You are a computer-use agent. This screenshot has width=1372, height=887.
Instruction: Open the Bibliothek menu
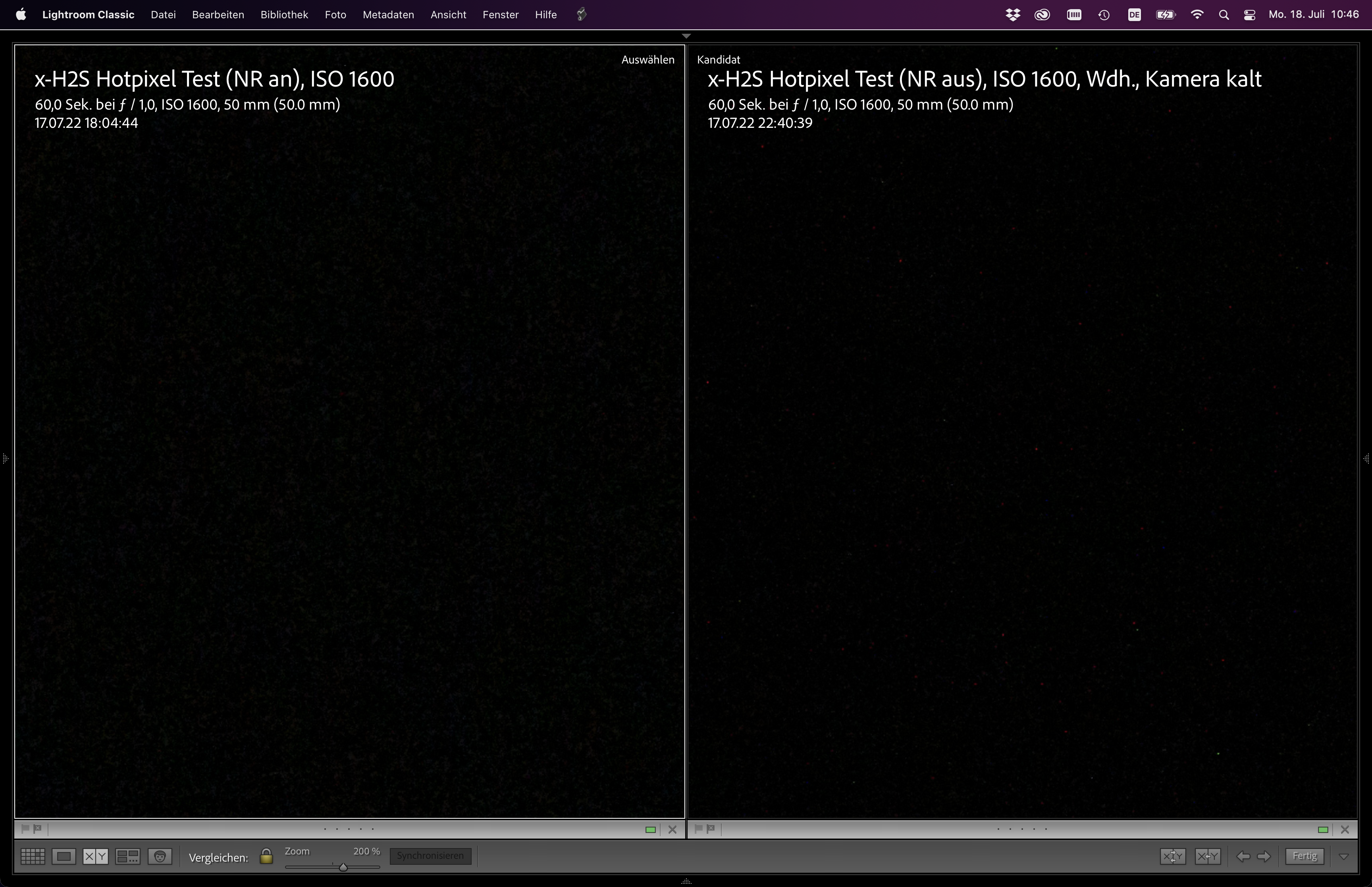[284, 14]
